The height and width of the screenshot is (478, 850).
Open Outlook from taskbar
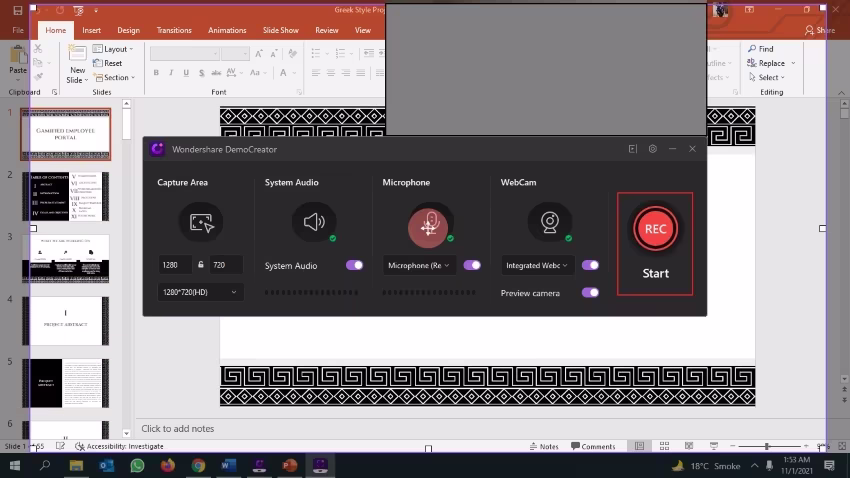[x=107, y=465]
